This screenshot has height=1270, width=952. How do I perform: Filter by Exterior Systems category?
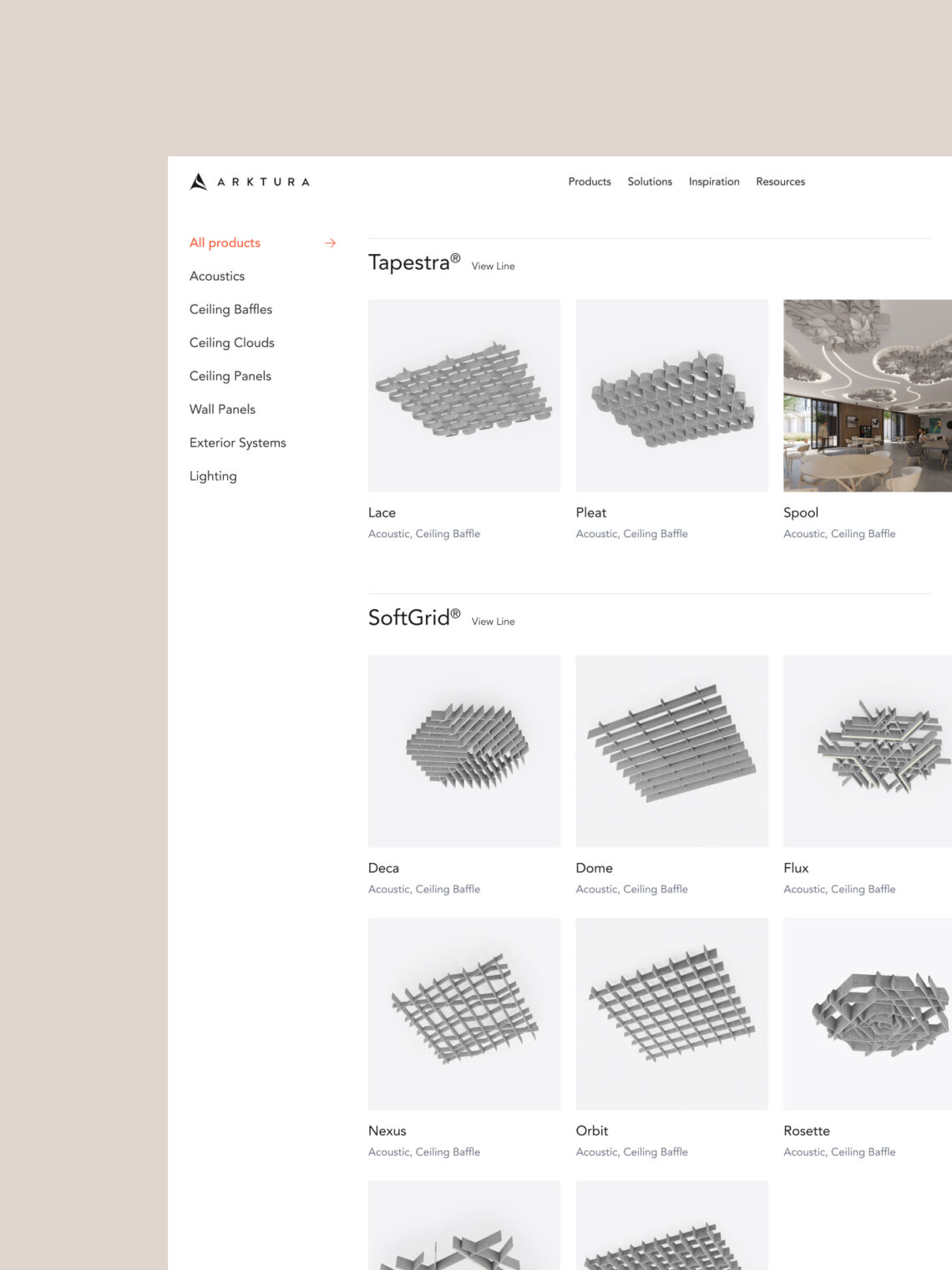[x=238, y=443]
